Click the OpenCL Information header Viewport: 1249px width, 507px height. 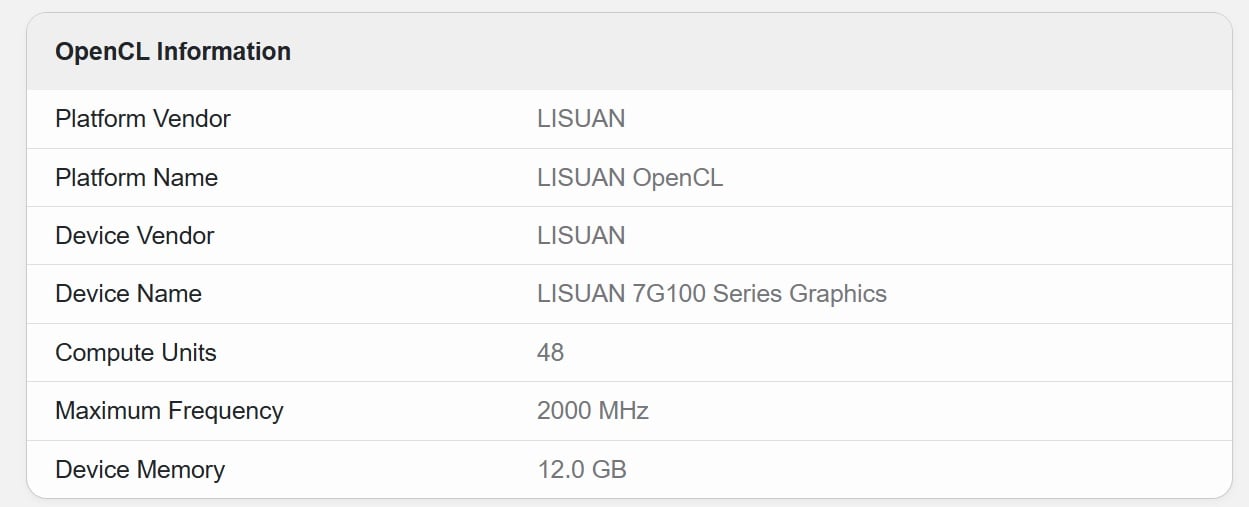(173, 52)
